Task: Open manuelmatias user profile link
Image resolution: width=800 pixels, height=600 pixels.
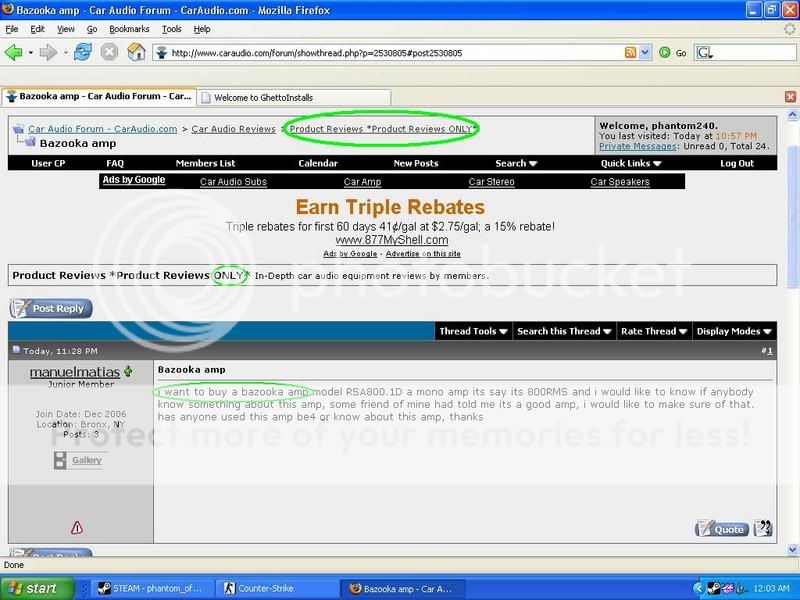Action: pyautogui.click(x=74, y=372)
